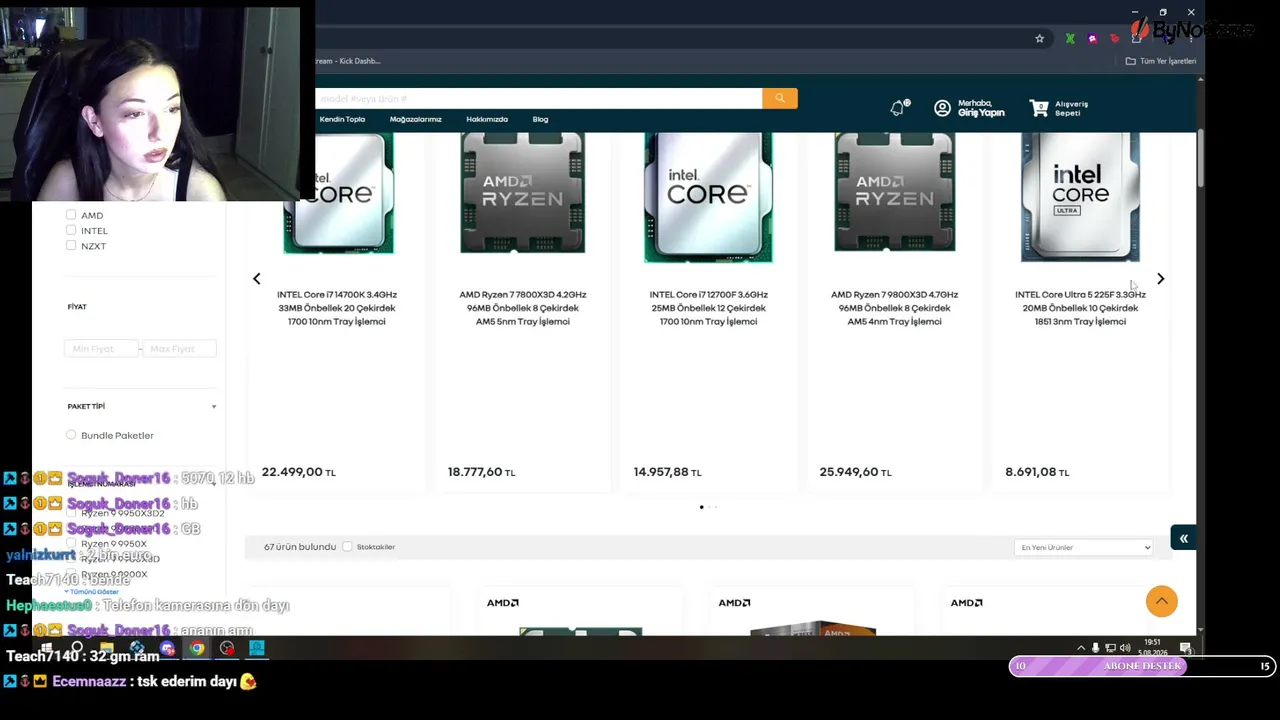Open INTEL Core i7 14700K product title
Screen dimensions: 1280x720
click(337, 308)
